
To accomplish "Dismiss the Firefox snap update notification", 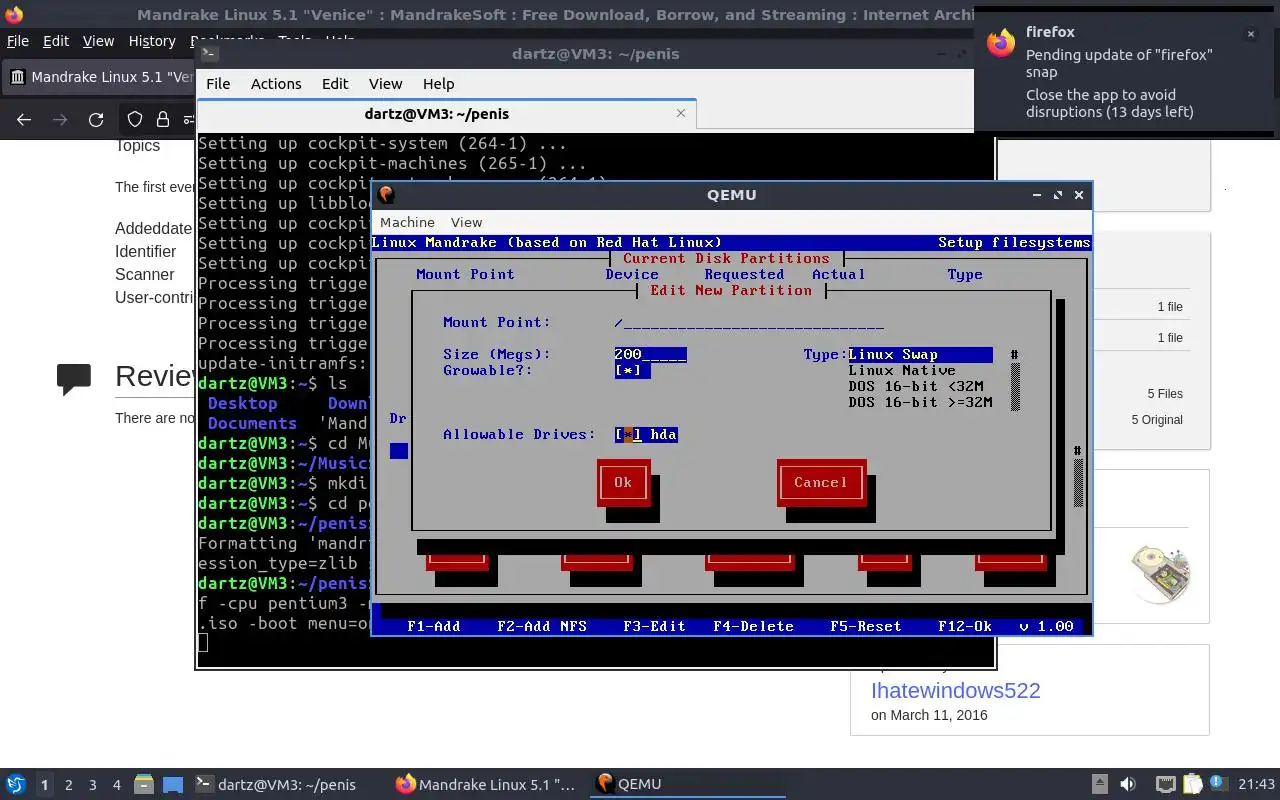I will pos(1250,34).
